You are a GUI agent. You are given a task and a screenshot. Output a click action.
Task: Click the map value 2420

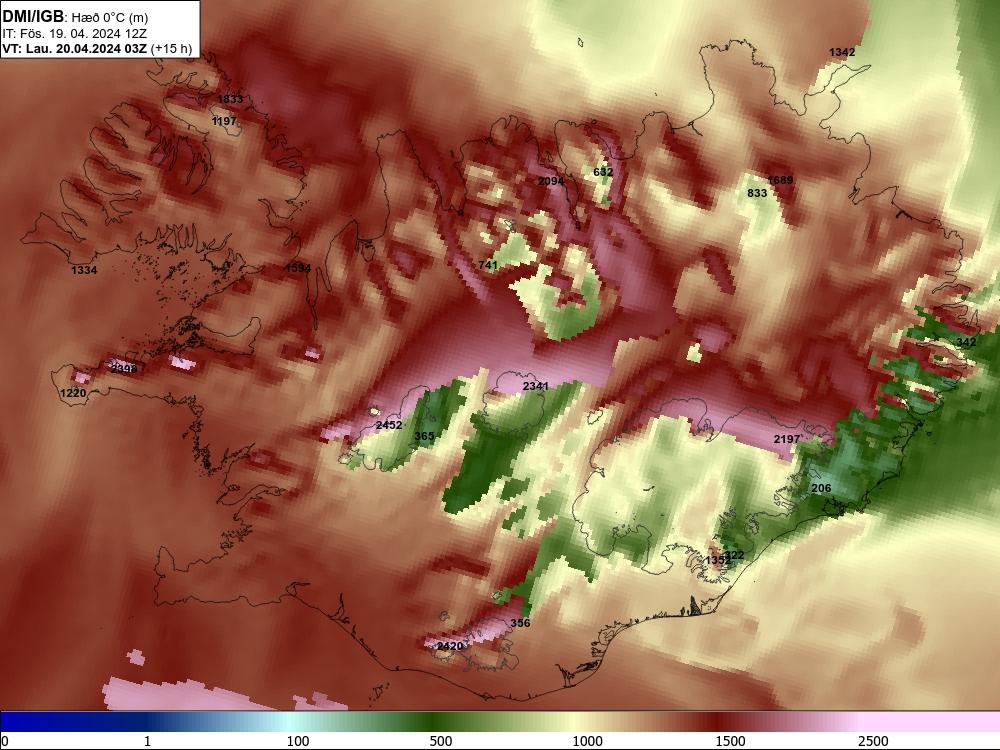coord(450,646)
